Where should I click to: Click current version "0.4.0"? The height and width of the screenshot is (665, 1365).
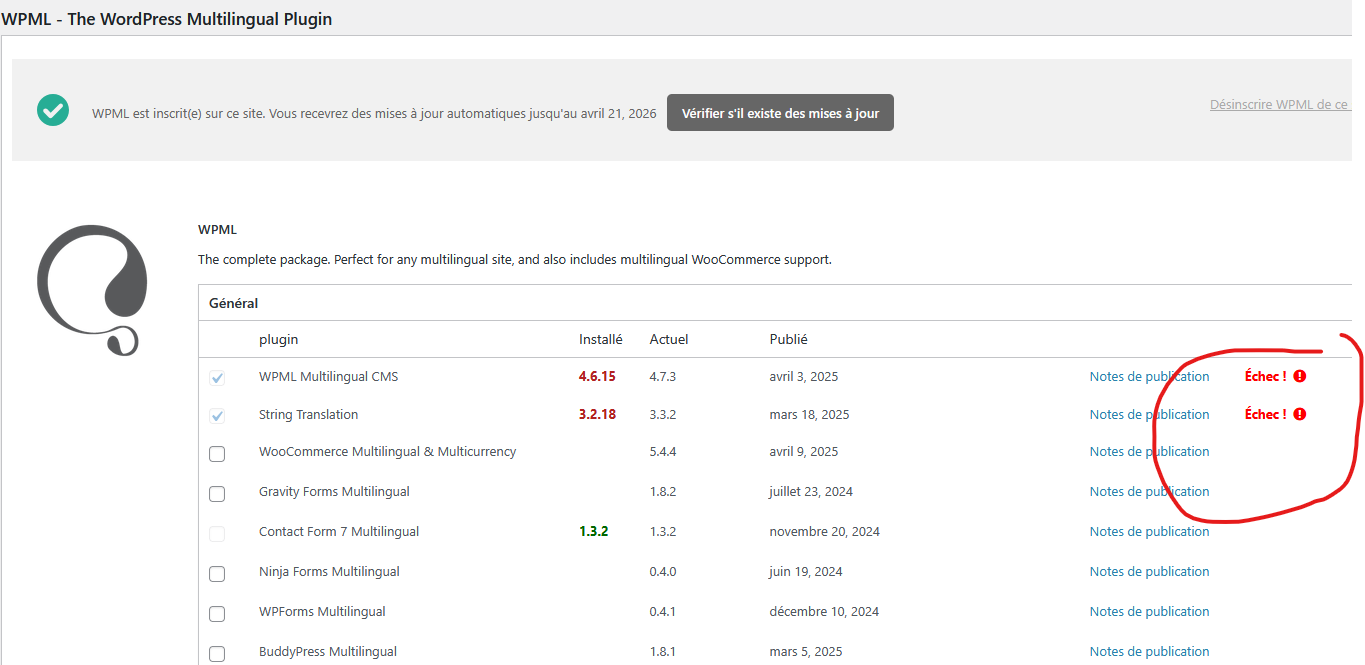(x=663, y=572)
